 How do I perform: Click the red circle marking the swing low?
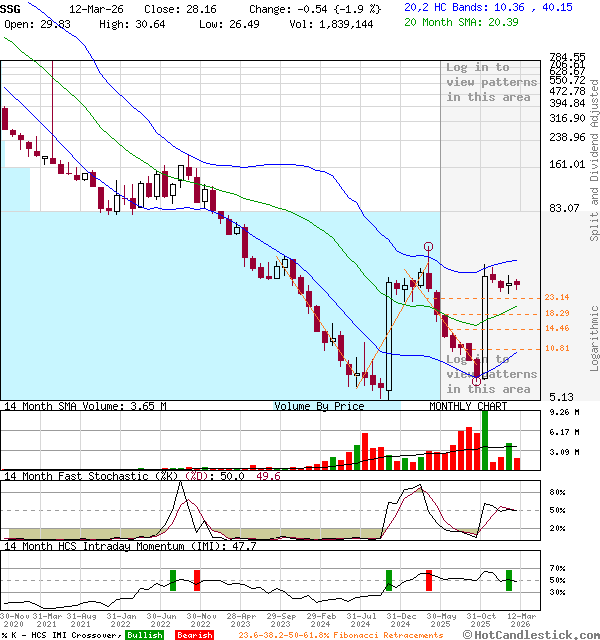pyautogui.click(x=477, y=380)
